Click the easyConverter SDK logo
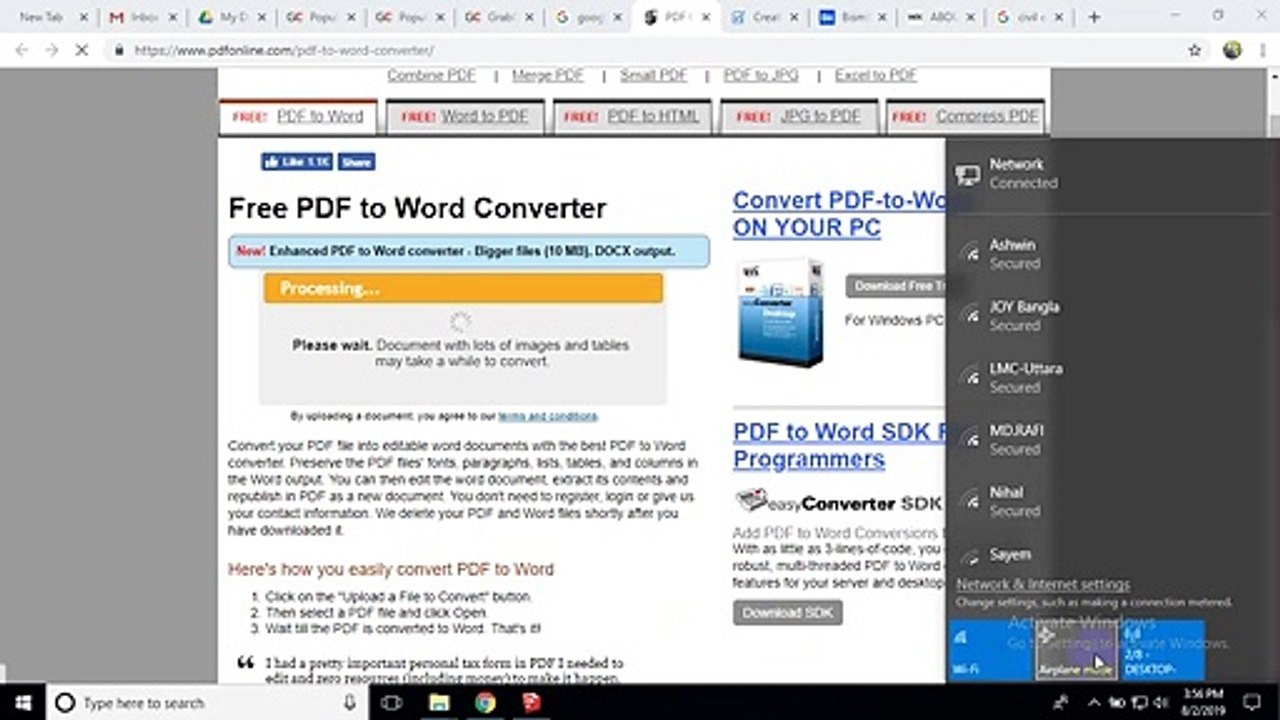The height and width of the screenshot is (720, 1280). (838, 502)
